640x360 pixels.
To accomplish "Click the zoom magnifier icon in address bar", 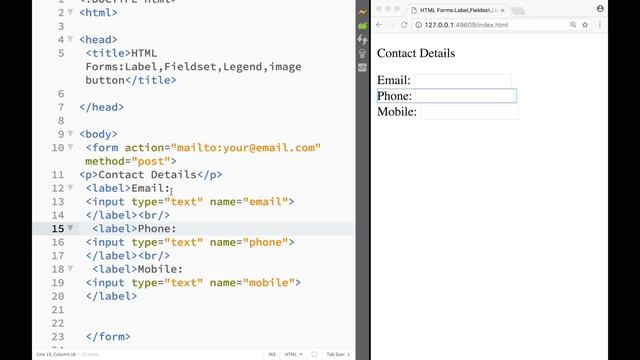I will pos(573,25).
